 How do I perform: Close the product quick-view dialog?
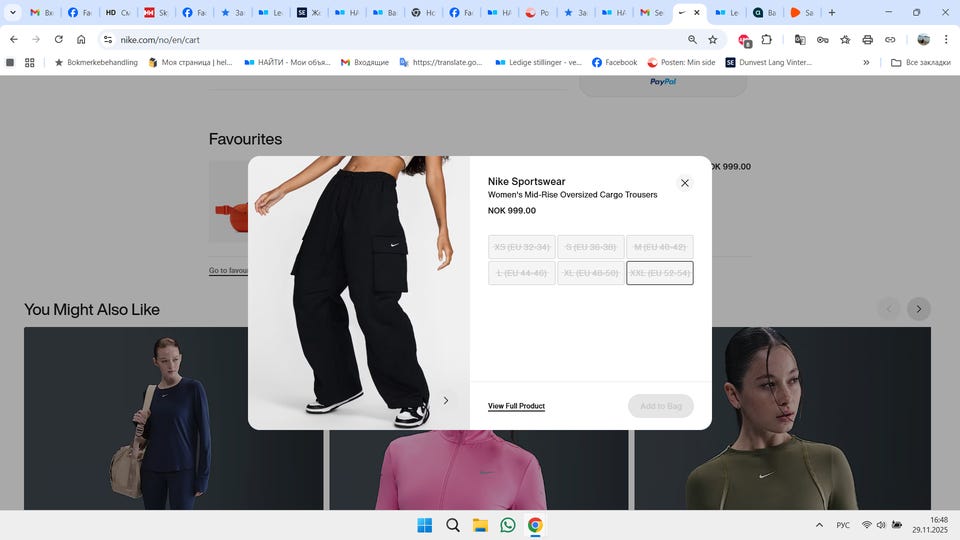684,183
